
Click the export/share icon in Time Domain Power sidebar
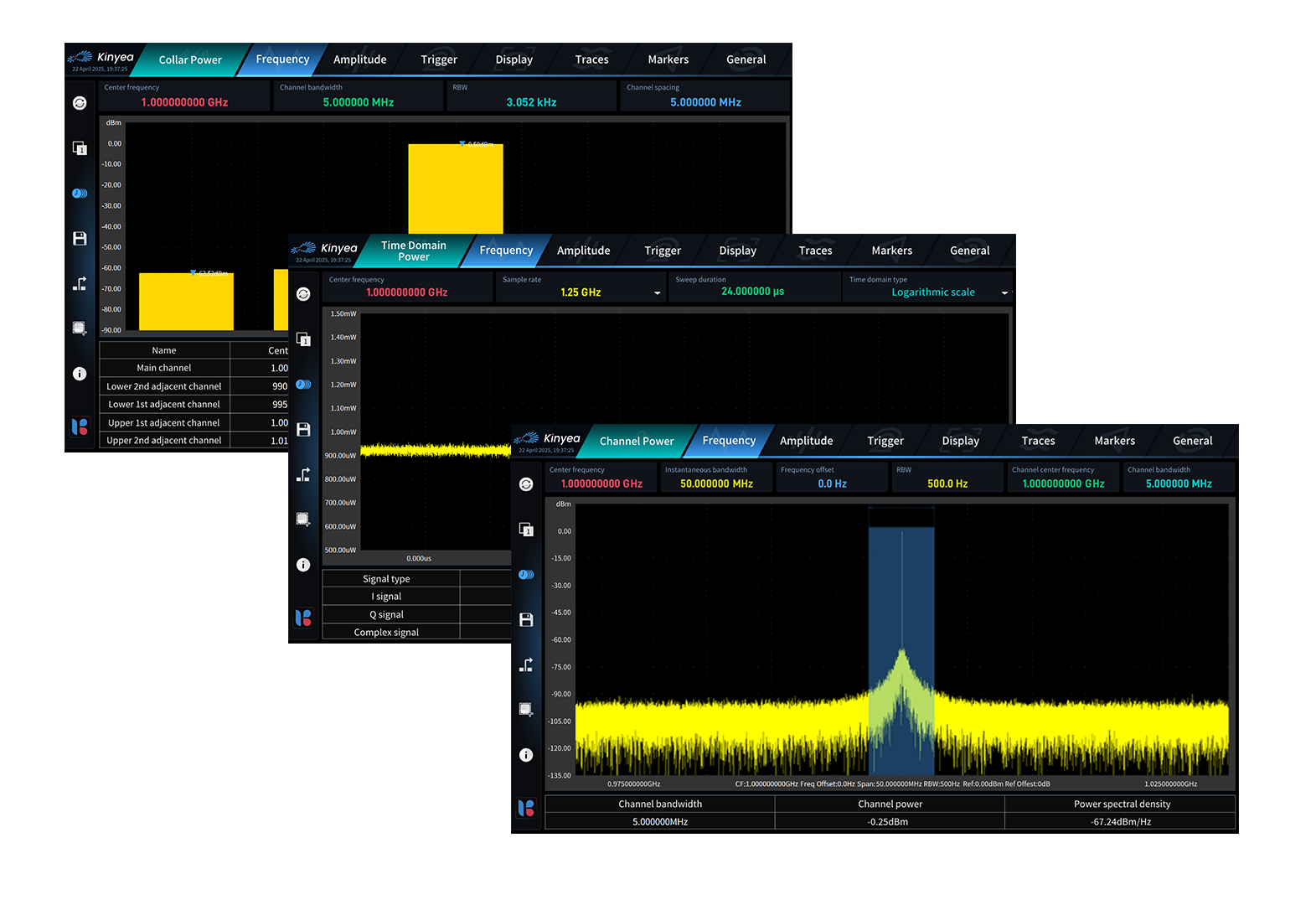click(x=303, y=475)
